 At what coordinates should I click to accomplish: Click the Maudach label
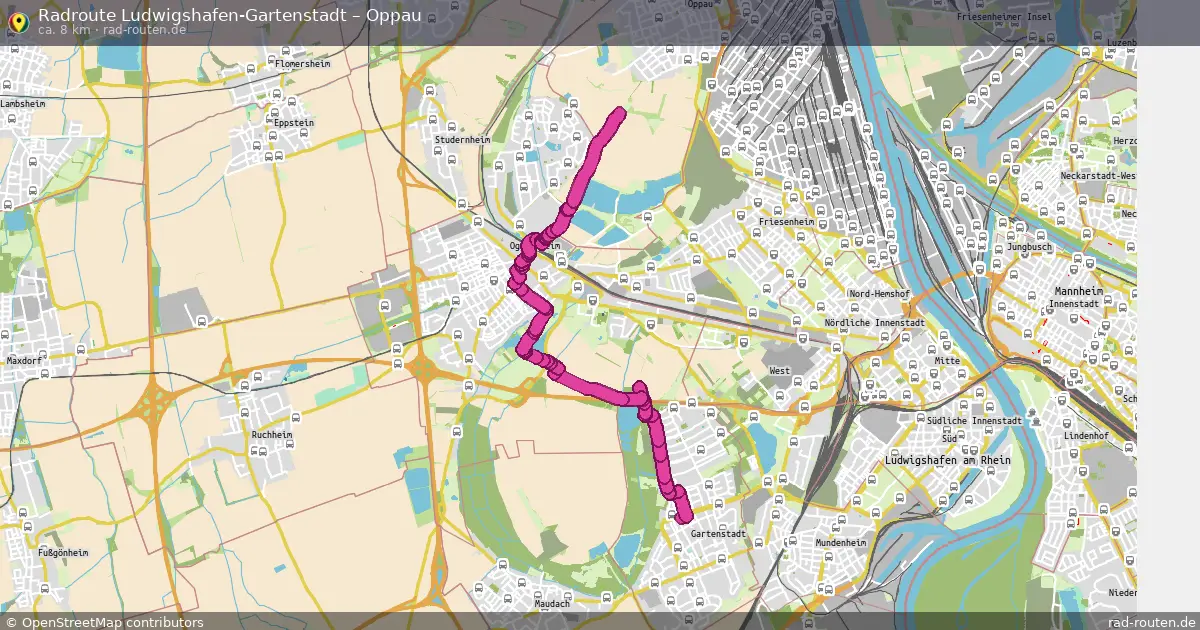tap(552, 604)
